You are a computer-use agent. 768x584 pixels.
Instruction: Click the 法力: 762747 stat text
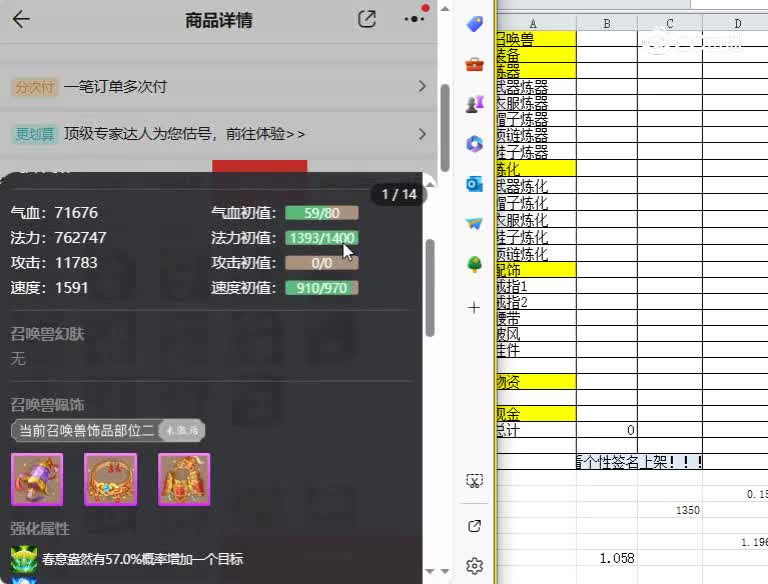[x=58, y=238]
